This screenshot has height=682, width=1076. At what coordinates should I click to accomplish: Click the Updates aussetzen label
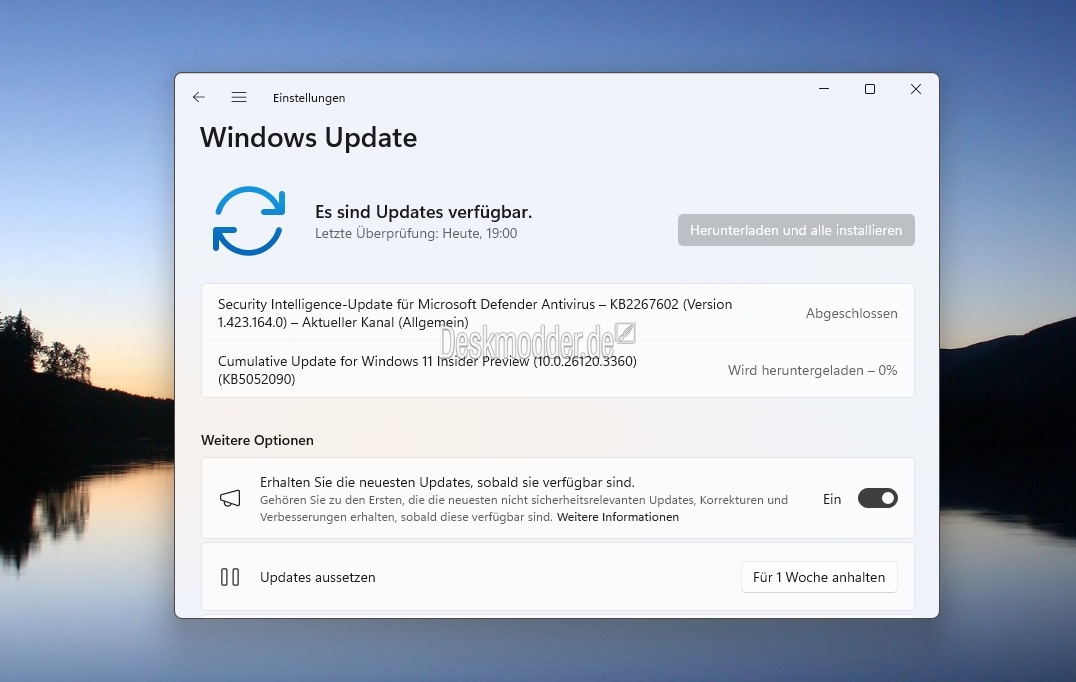[318, 577]
